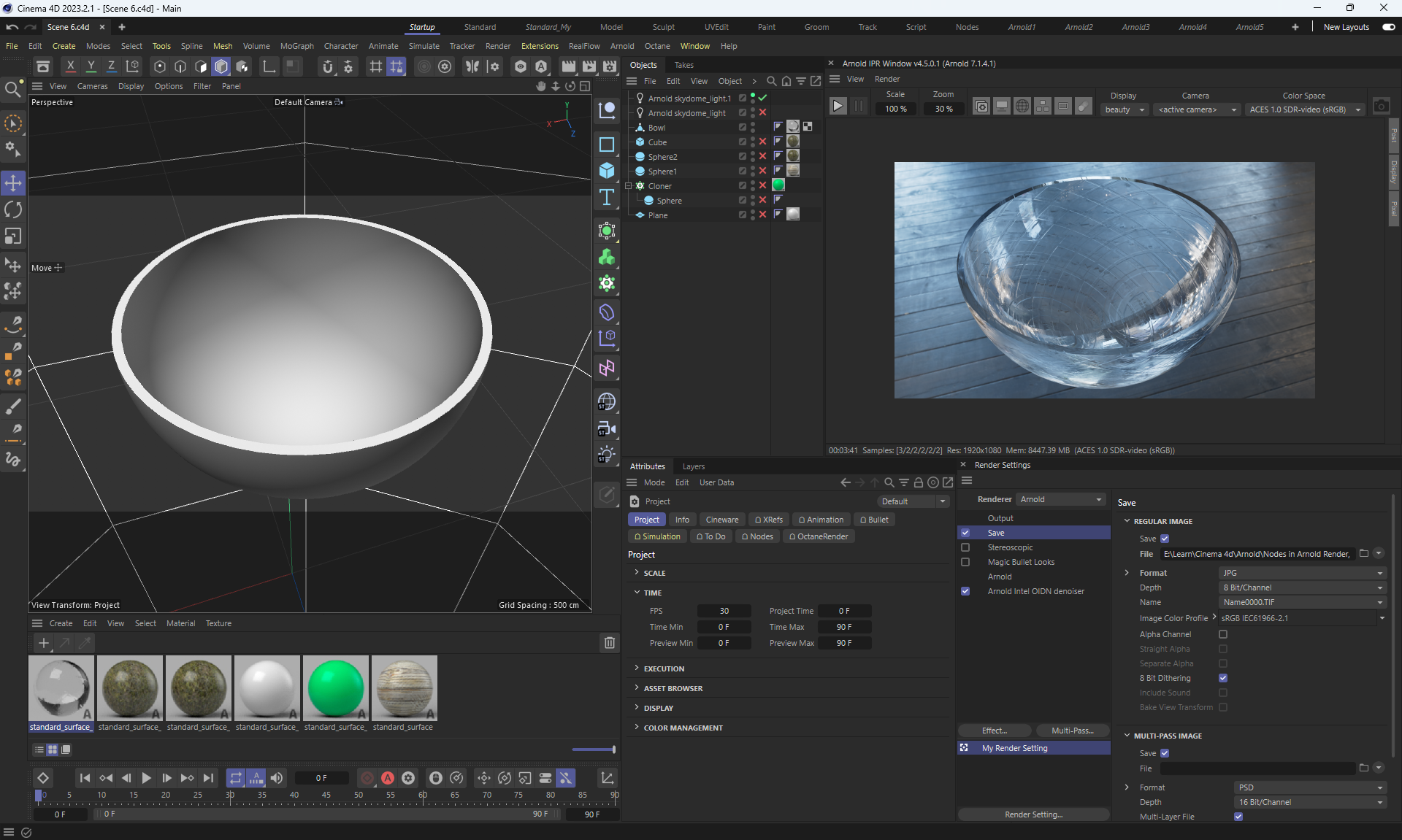Select the Rotate tool in left toolbar
1402x840 pixels.
[13, 210]
